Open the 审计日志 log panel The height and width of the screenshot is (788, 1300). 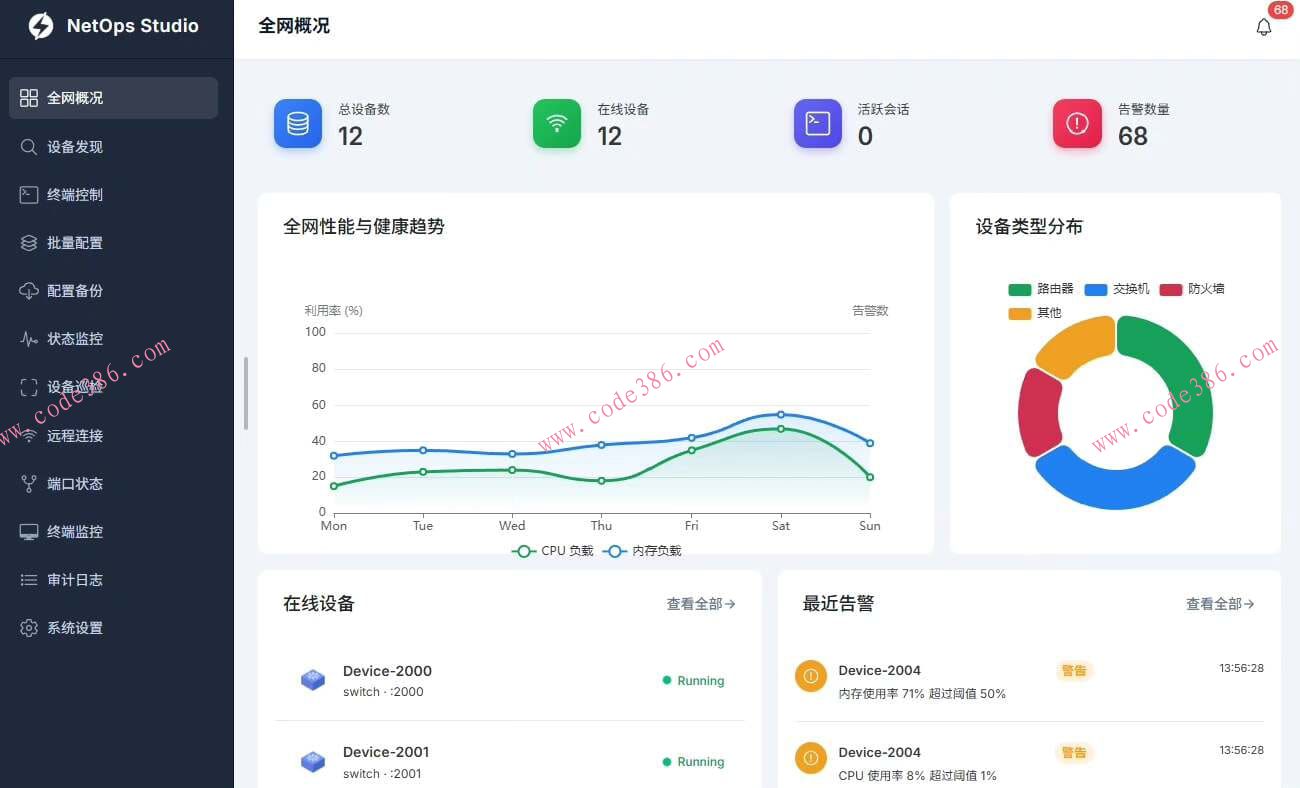click(75, 579)
